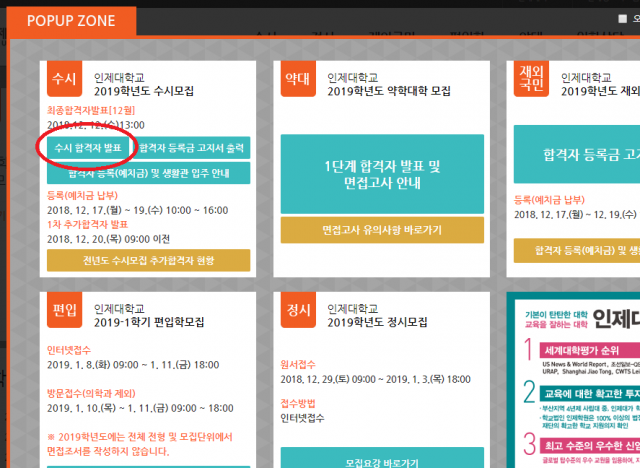Viewport: 640px width, 468px height.
Task: Open 전년도 수시모집 추가합격자 현황
Action: (149, 260)
